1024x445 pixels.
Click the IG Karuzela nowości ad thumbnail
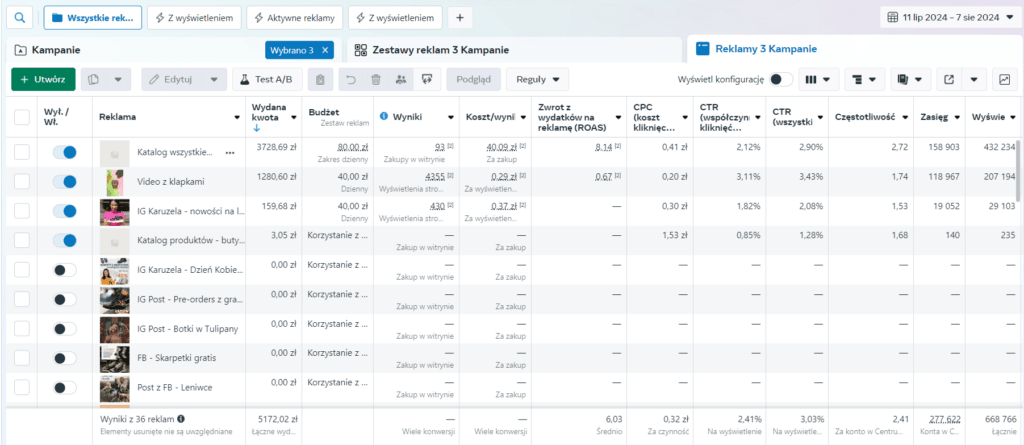[x=114, y=211]
